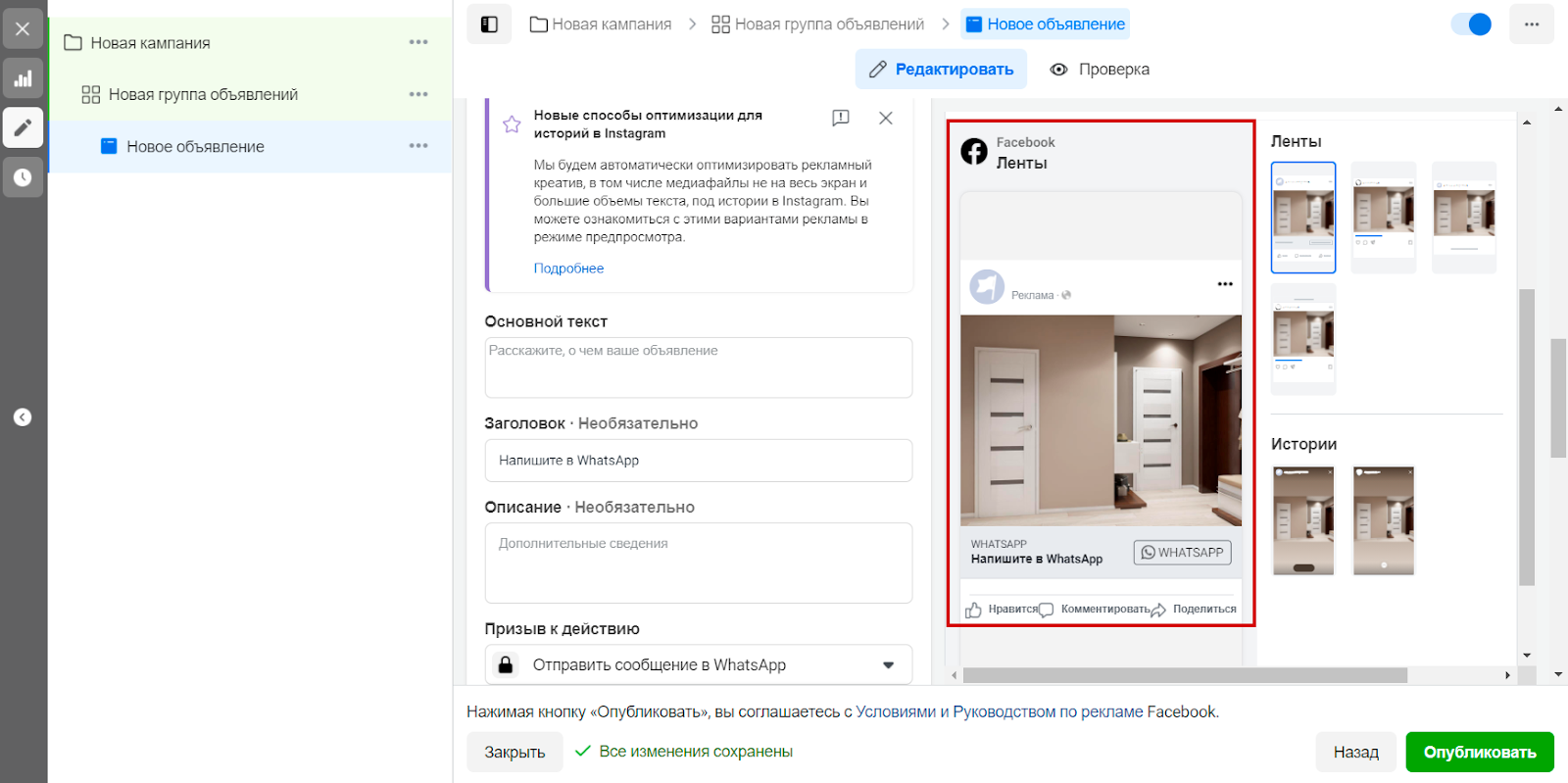Click the Назад button
The height and width of the screenshot is (783, 1568).
tap(1356, 753)
